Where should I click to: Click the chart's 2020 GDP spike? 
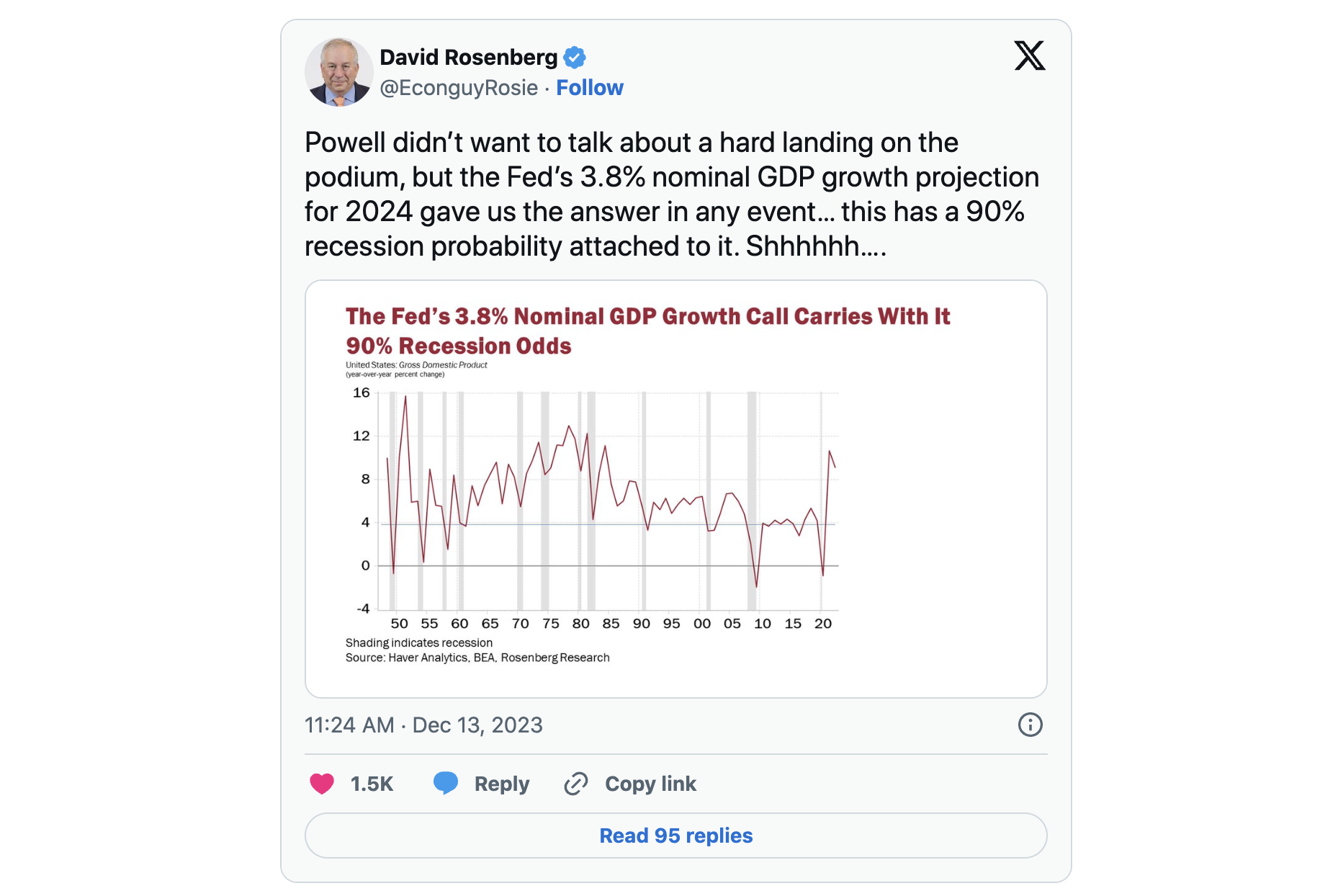(830, 454)
